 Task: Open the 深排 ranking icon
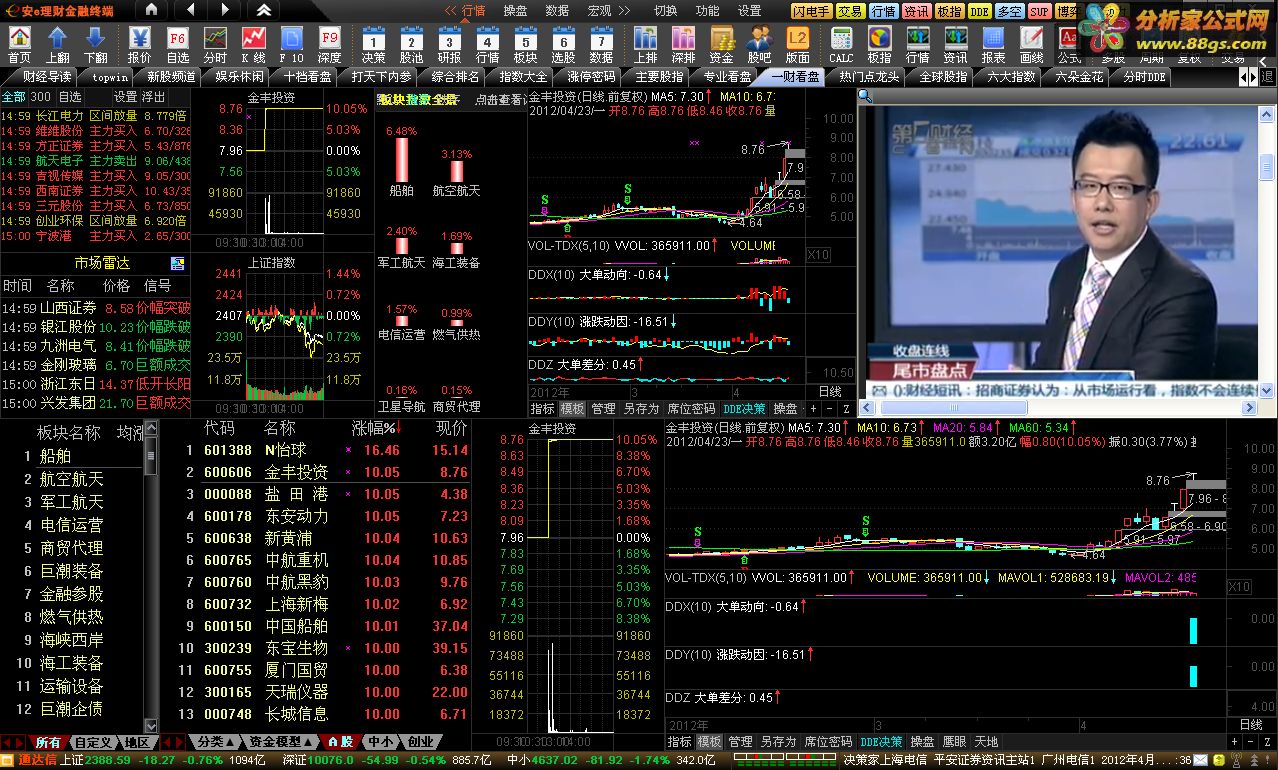(683, 45)
